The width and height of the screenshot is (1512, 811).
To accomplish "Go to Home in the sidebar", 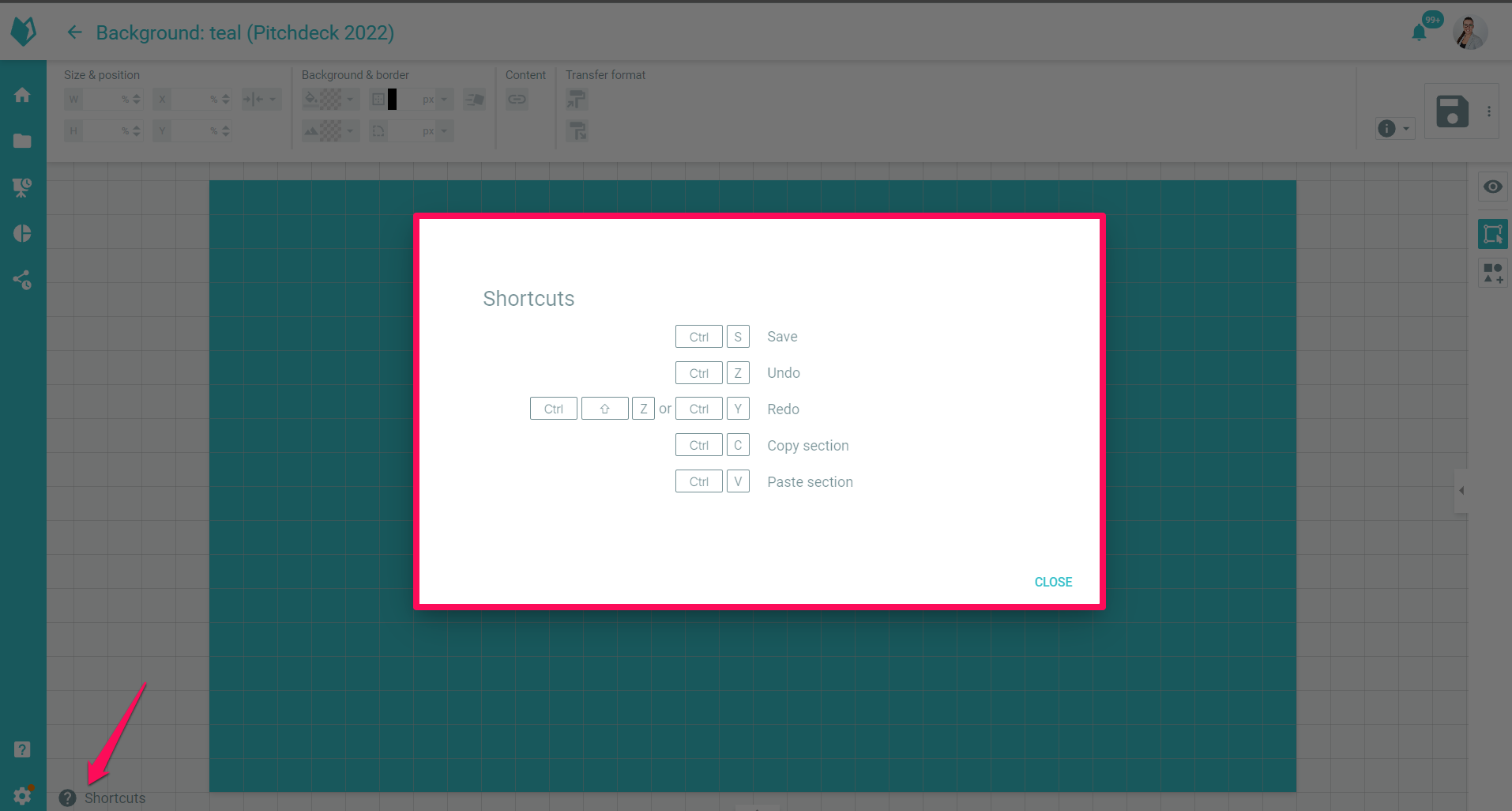I will tap(22, 95).
